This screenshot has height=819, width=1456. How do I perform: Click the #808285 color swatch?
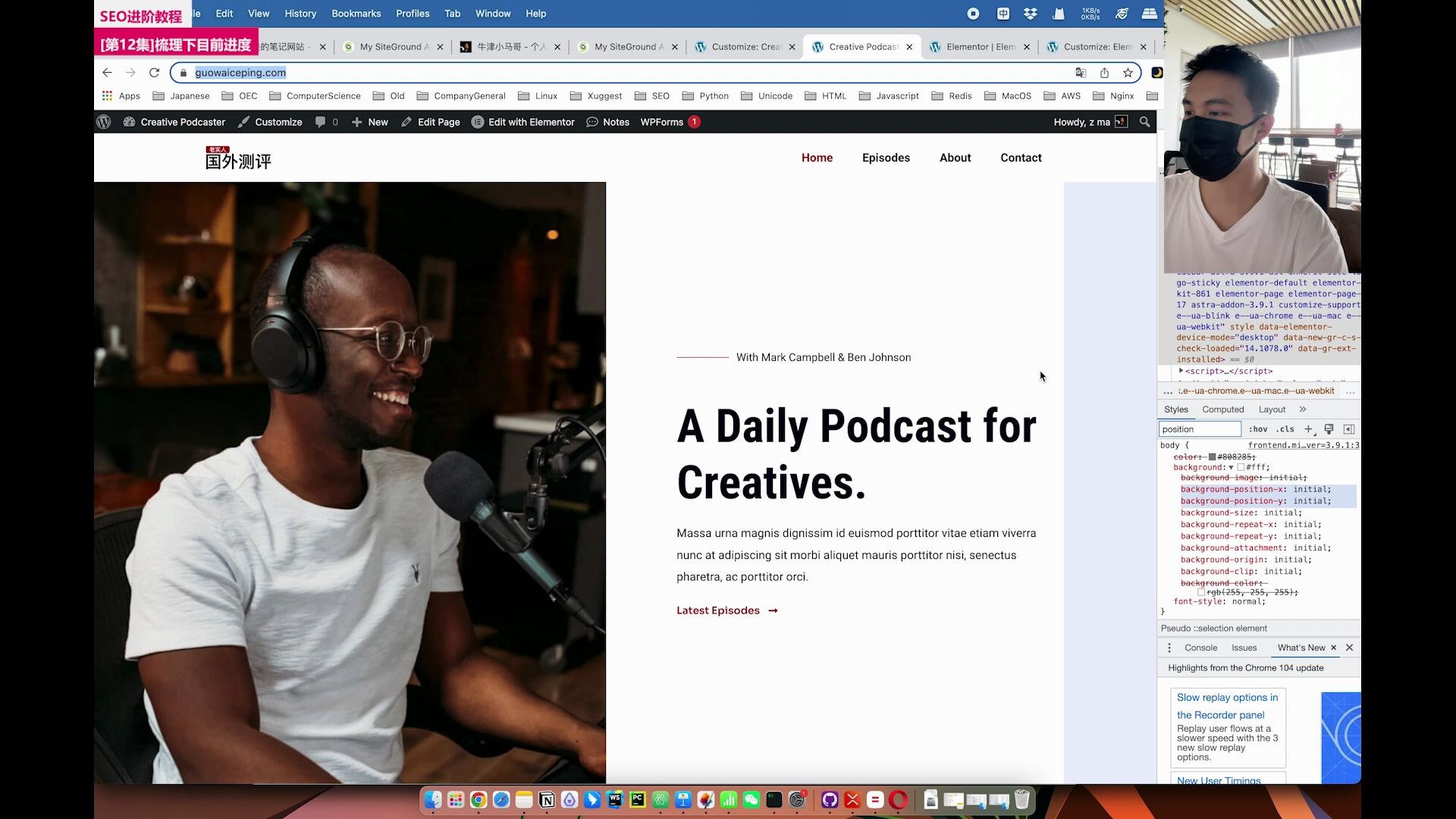[1212, 457]
